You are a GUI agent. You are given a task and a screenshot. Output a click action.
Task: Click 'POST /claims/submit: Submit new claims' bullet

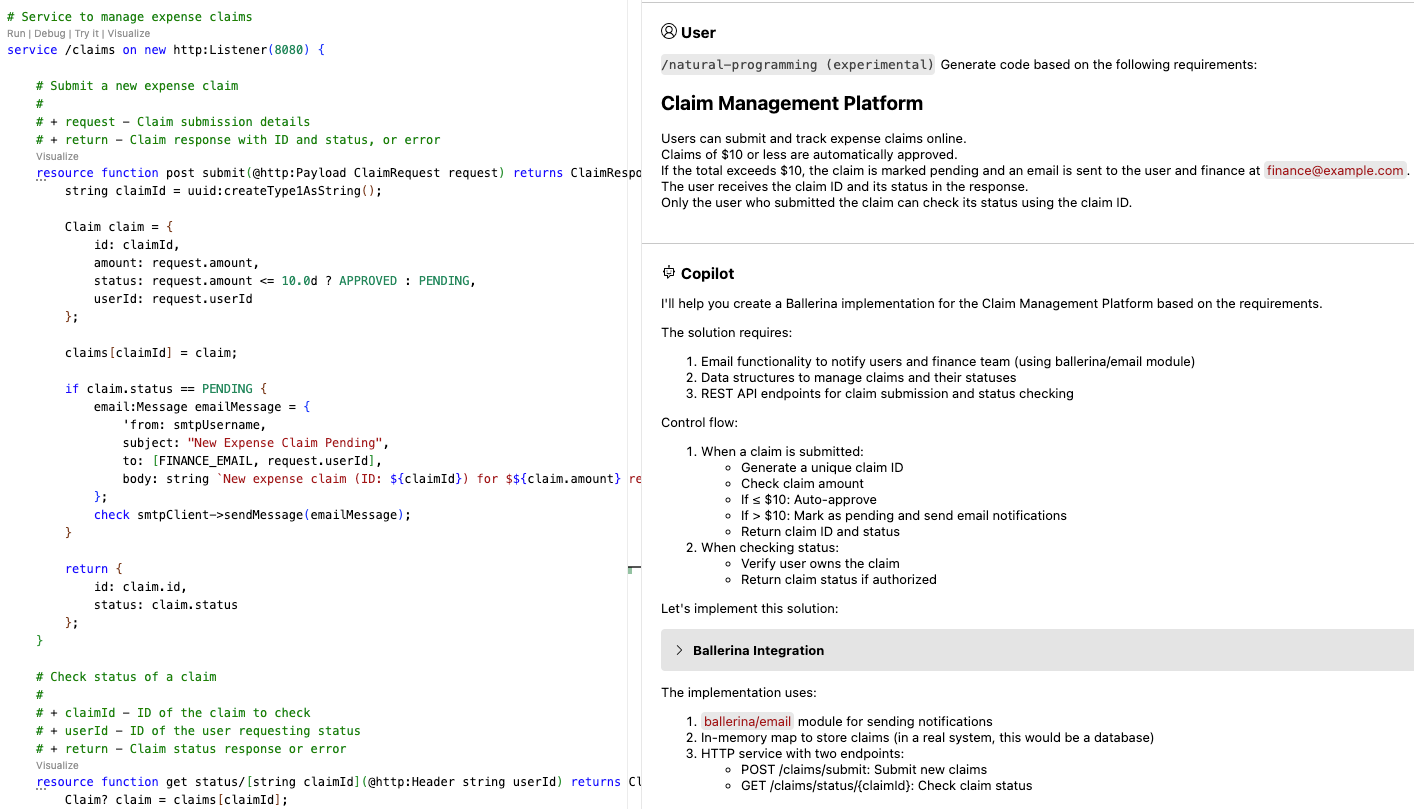pos(864,769)
